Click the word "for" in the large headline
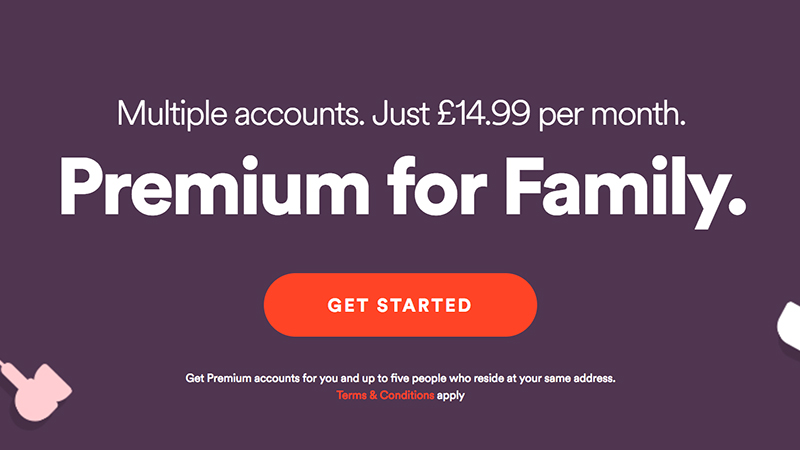 [x=437, y=185]
